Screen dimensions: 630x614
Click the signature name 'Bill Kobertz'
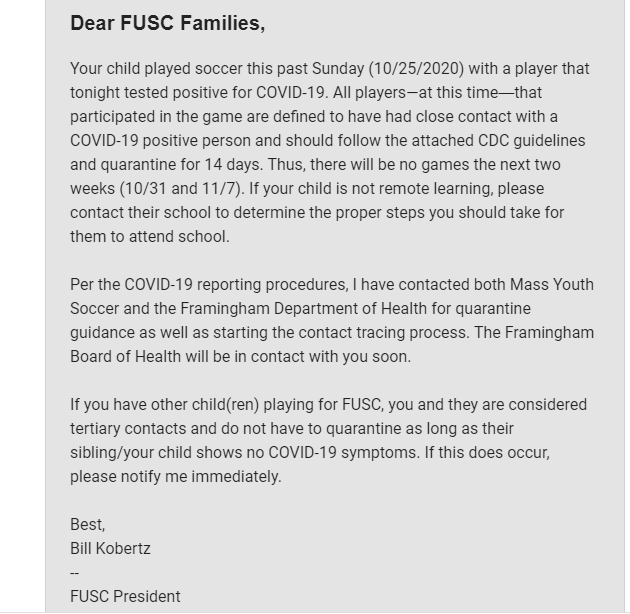coord(110,549)
